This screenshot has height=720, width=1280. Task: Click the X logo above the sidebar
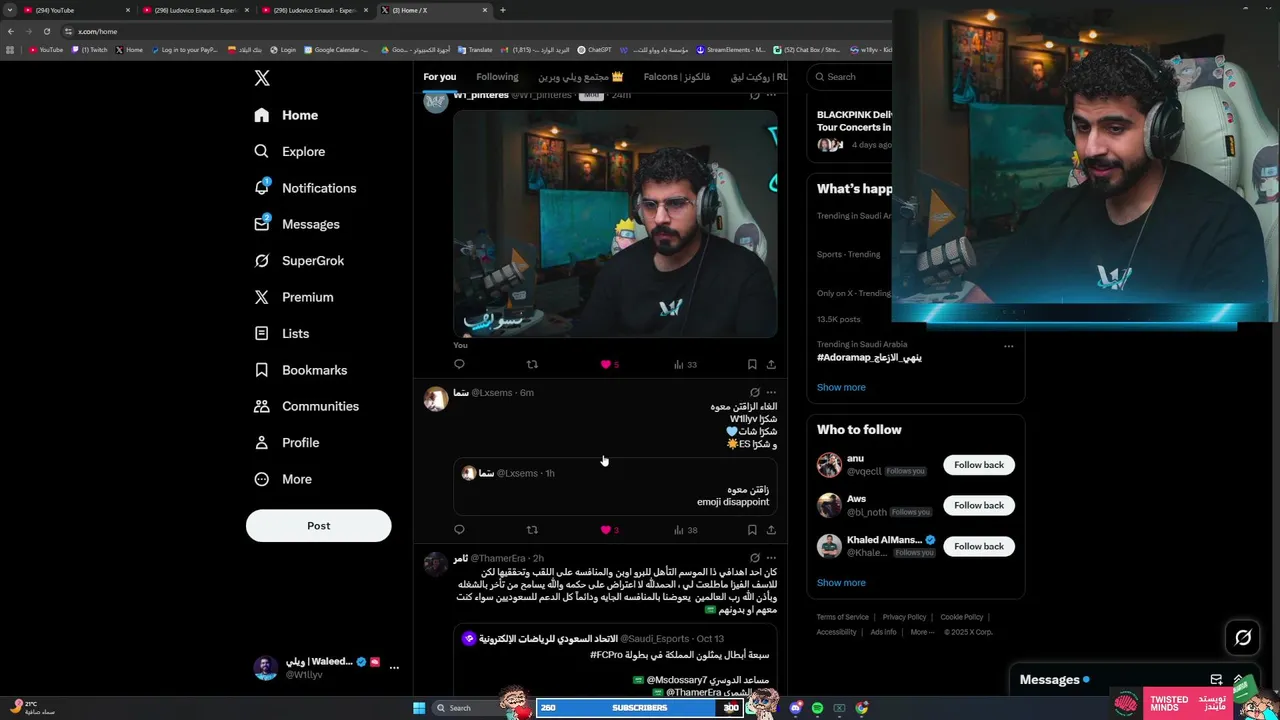[262, 78]
